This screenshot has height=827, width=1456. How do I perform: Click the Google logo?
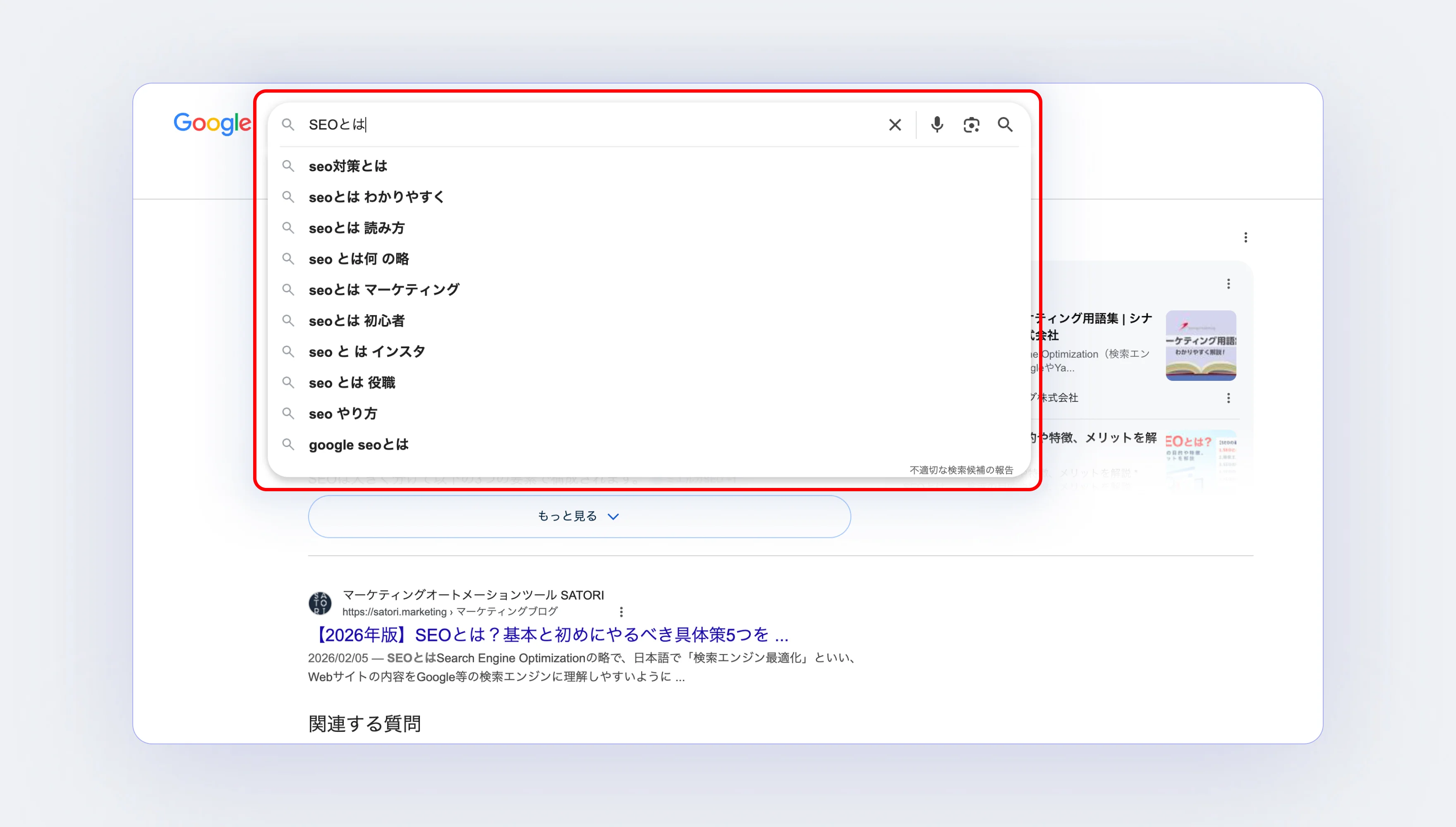pyautogui.click(x=212, y=123)
